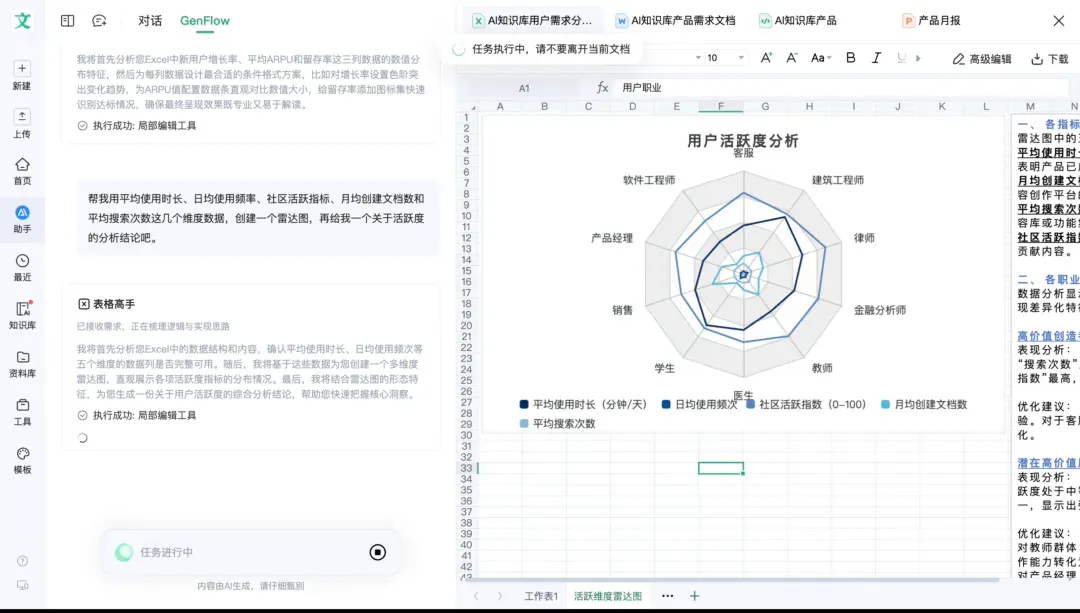Viewport: 1080px width, 613px height.
Task: Increase font size with A+ icon
Action: [766, 58]
